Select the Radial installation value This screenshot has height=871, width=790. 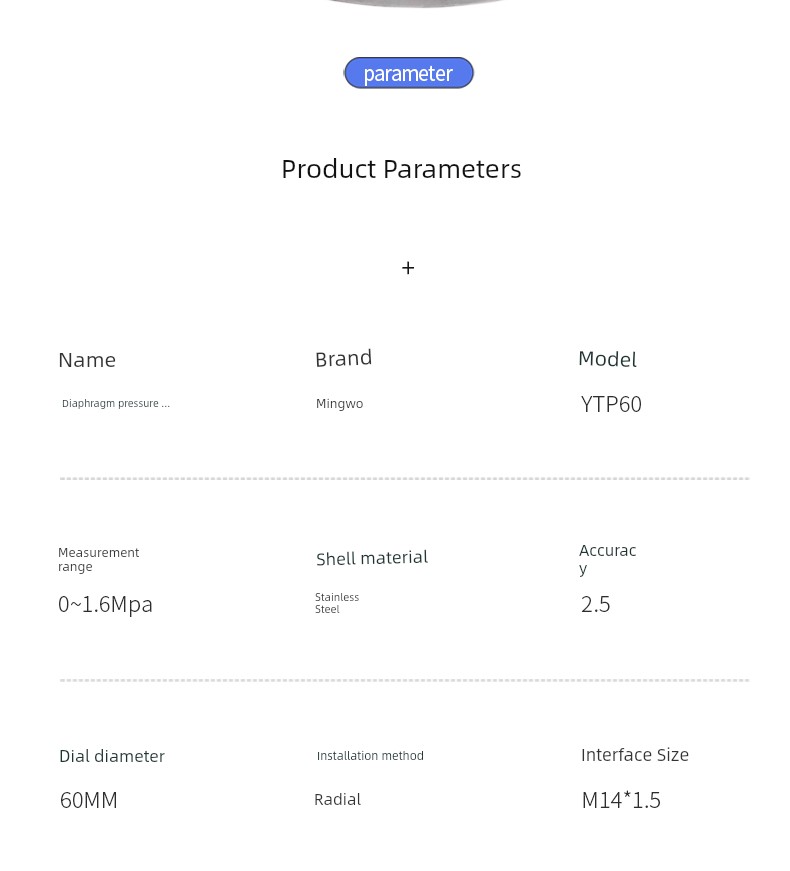pyautogui.click(x=337, y=799)
